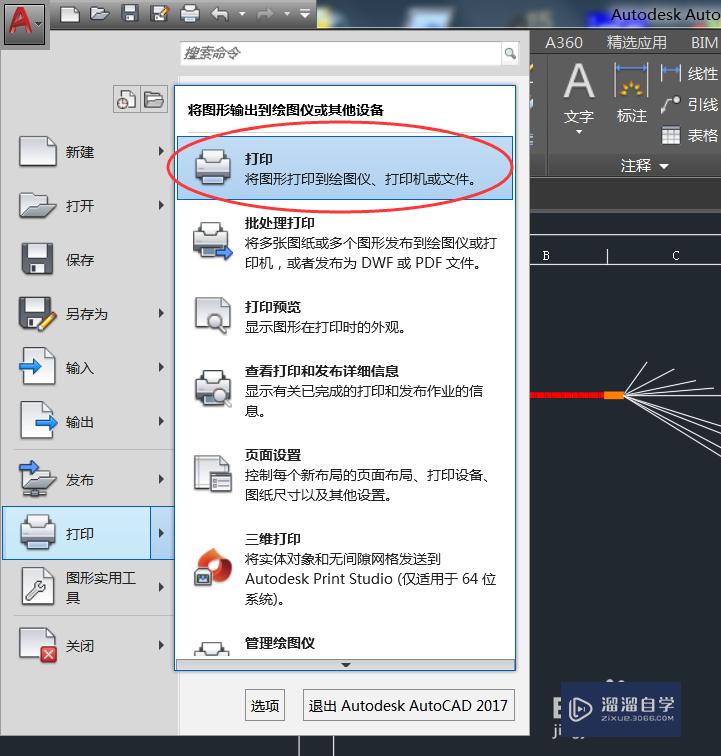The width and height of the screenshot is (721, 756).
Task: Select 另存为 in the application menu
Action: pos(87,314)
